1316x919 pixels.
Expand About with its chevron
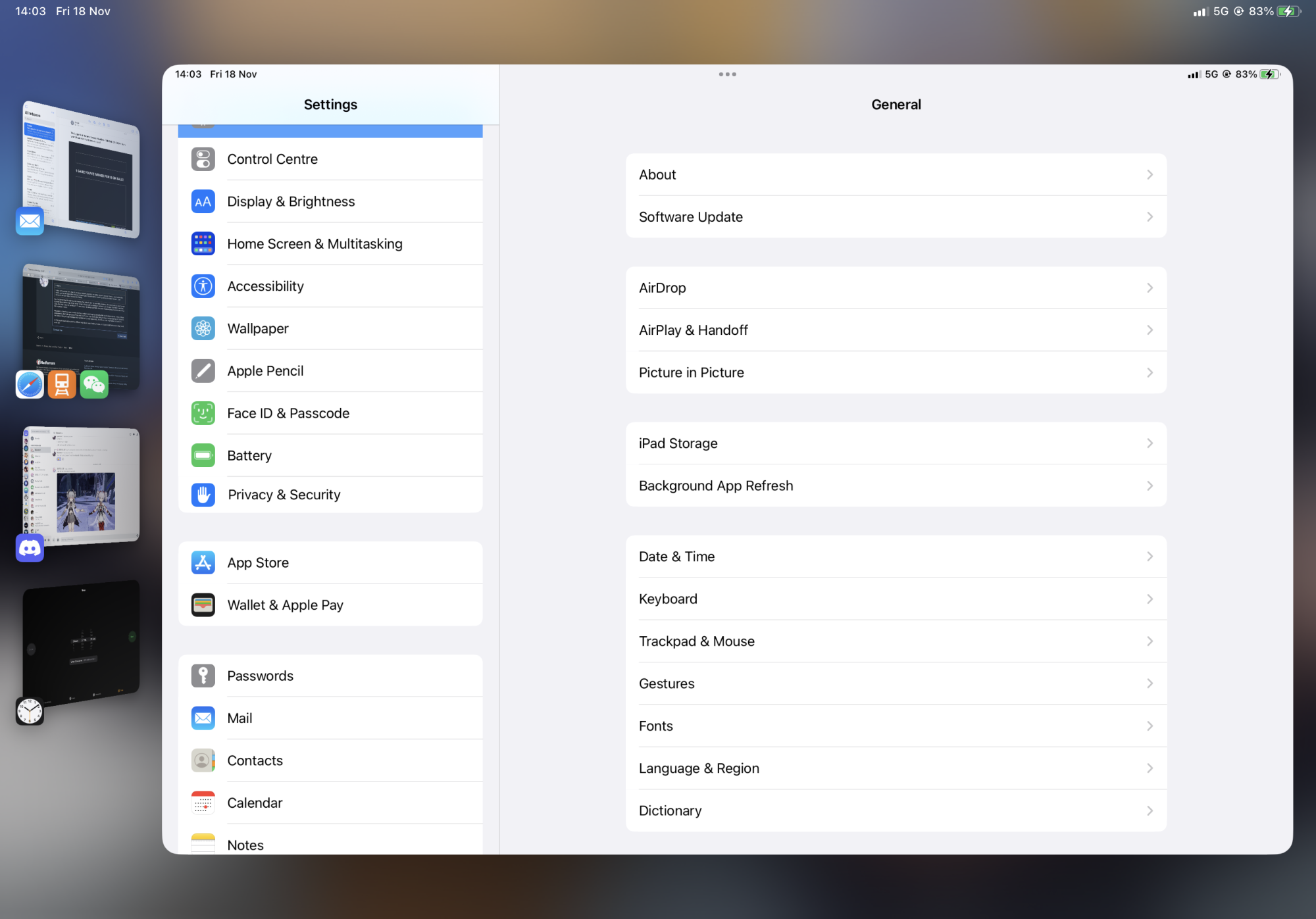coord(1150,174)
